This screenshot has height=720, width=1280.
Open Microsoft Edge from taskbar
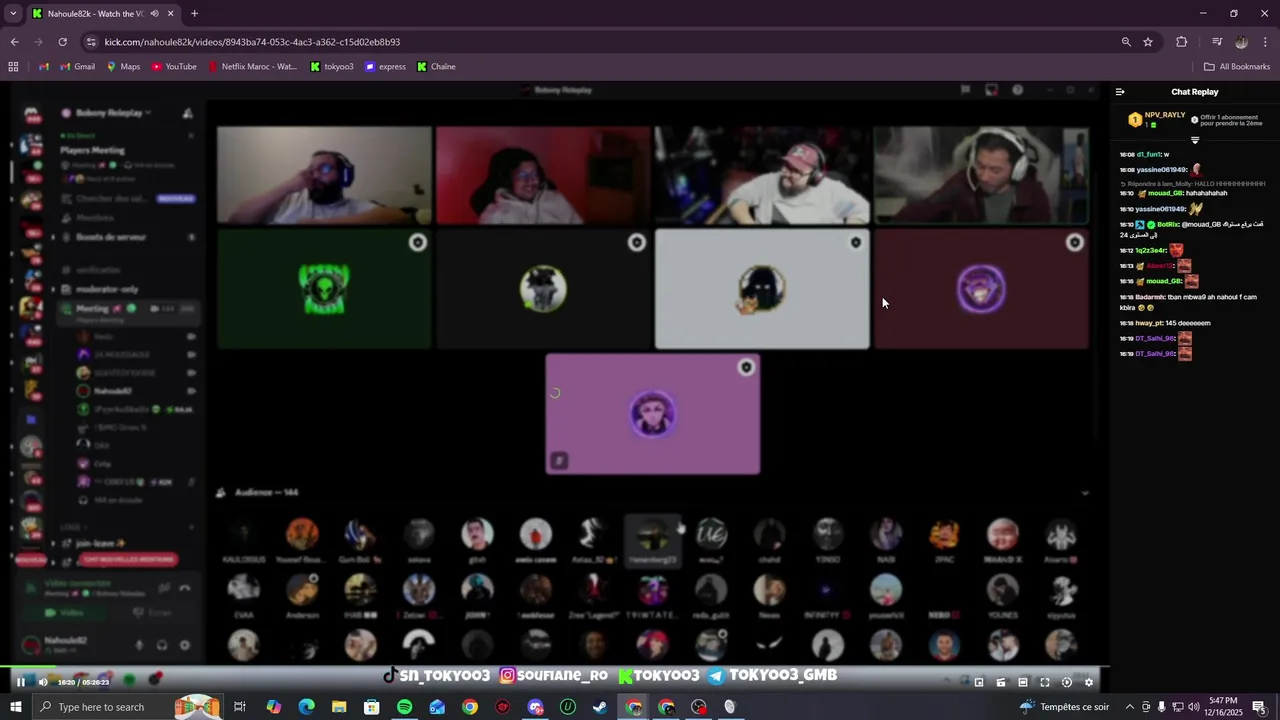click(306, 707)
